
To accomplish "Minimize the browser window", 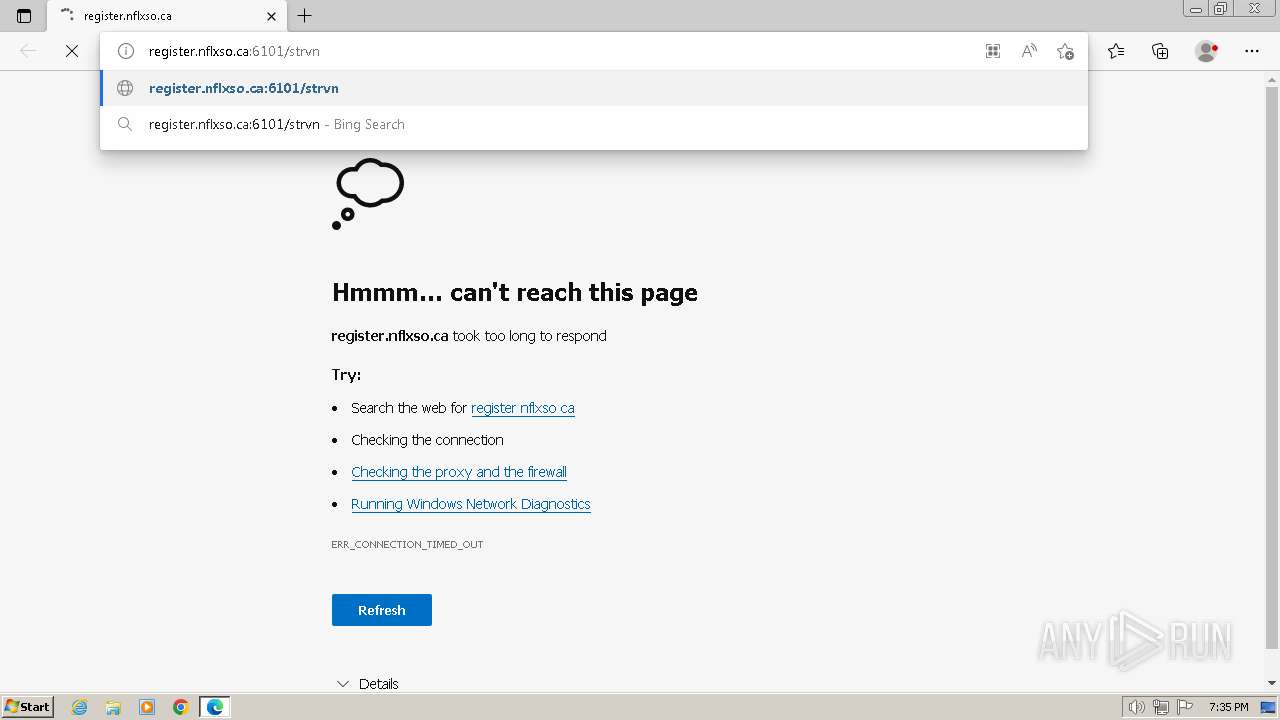I will pyautogui.click(x=1196, y=8).
